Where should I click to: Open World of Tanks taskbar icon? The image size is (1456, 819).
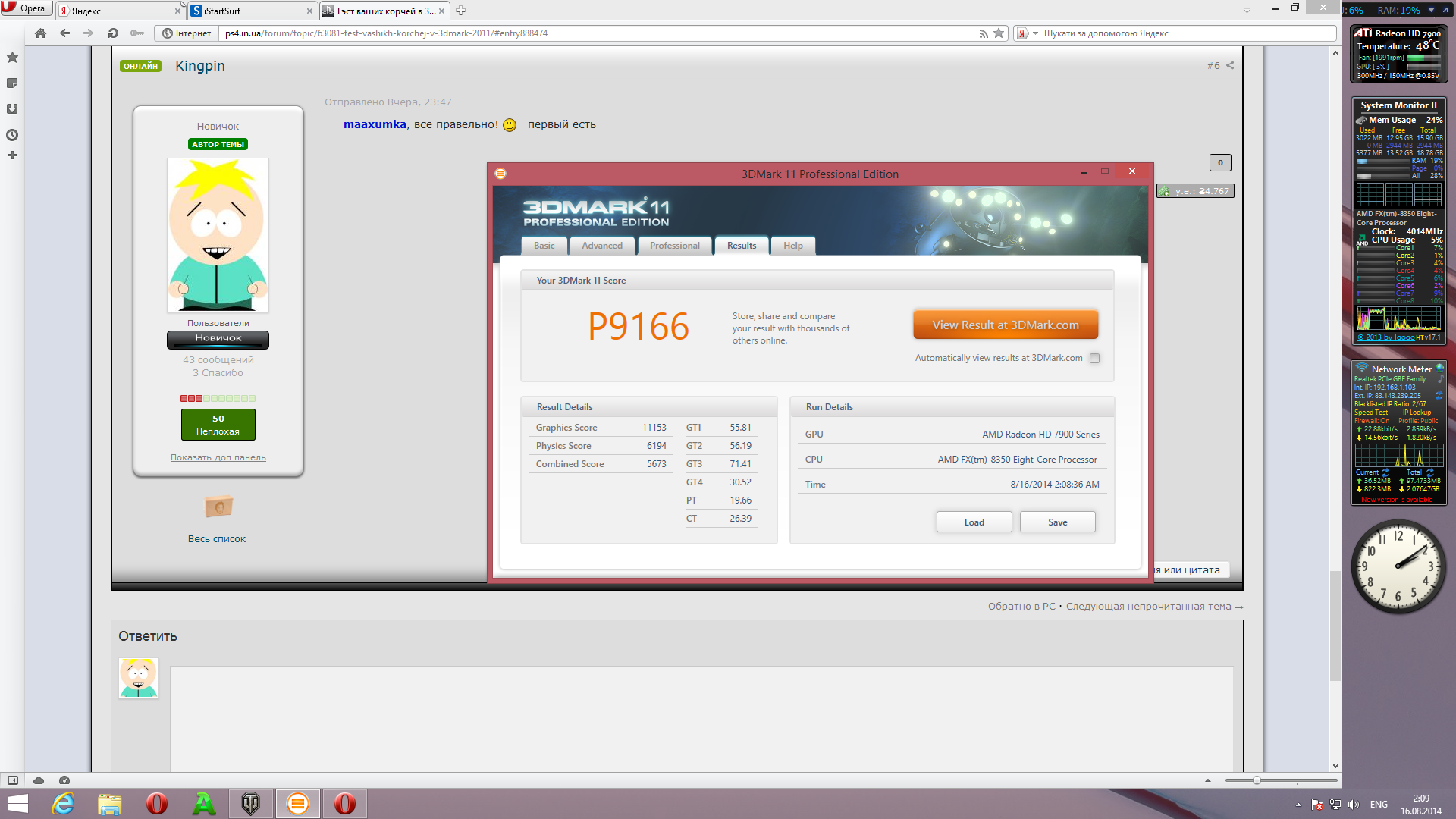pos(250,804)
